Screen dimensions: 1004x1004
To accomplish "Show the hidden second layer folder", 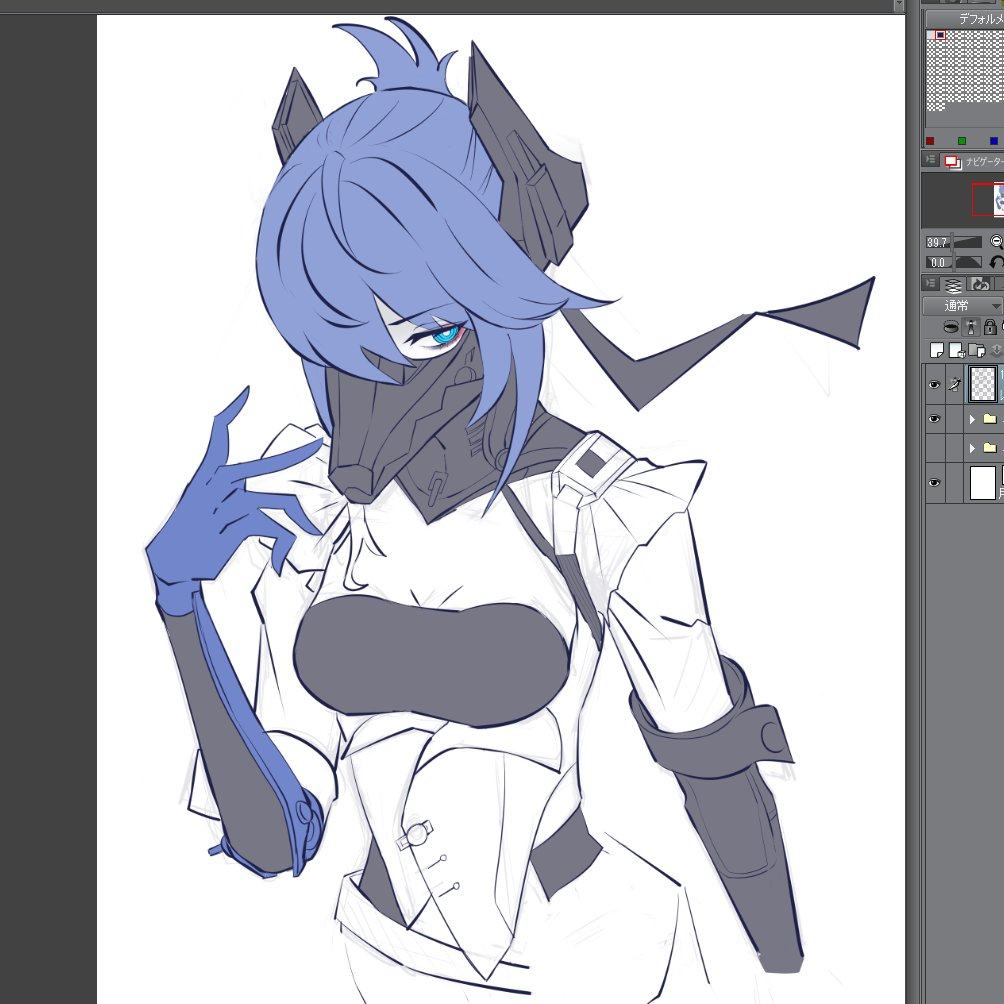I will coord(934,448).
